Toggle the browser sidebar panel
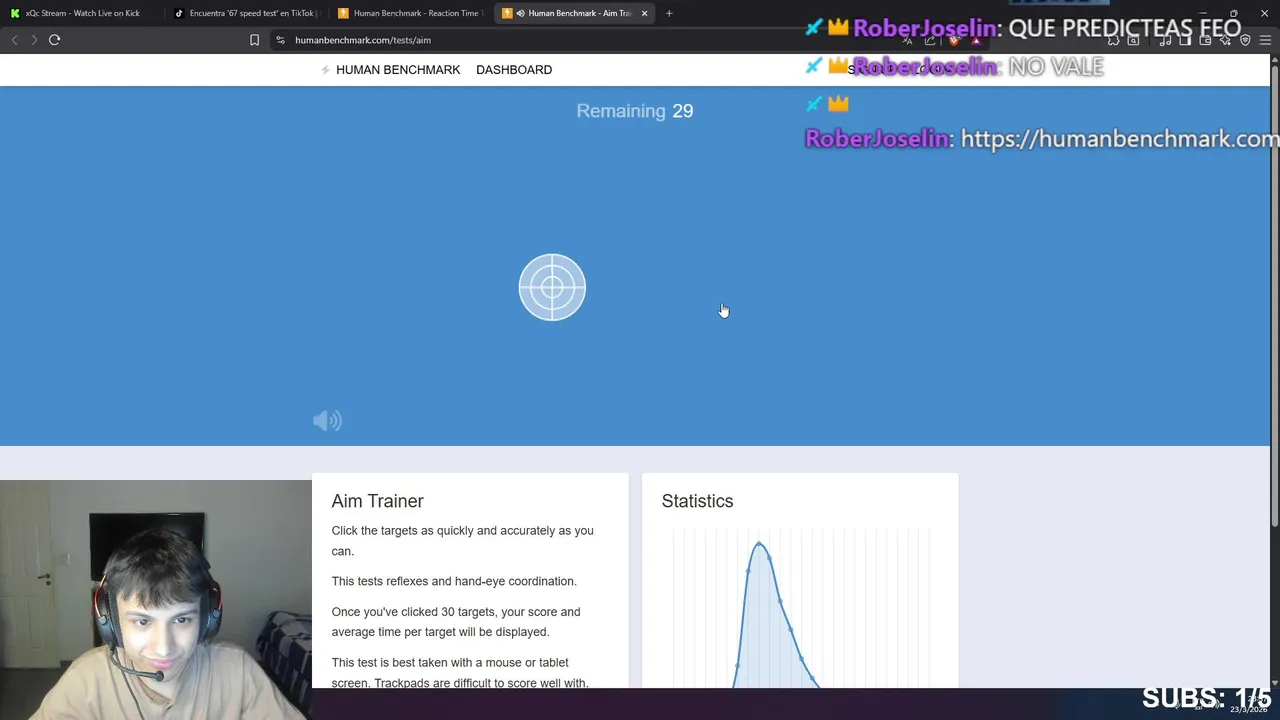Screen dimensions: 1280x720 click(x=1185, y=40)
